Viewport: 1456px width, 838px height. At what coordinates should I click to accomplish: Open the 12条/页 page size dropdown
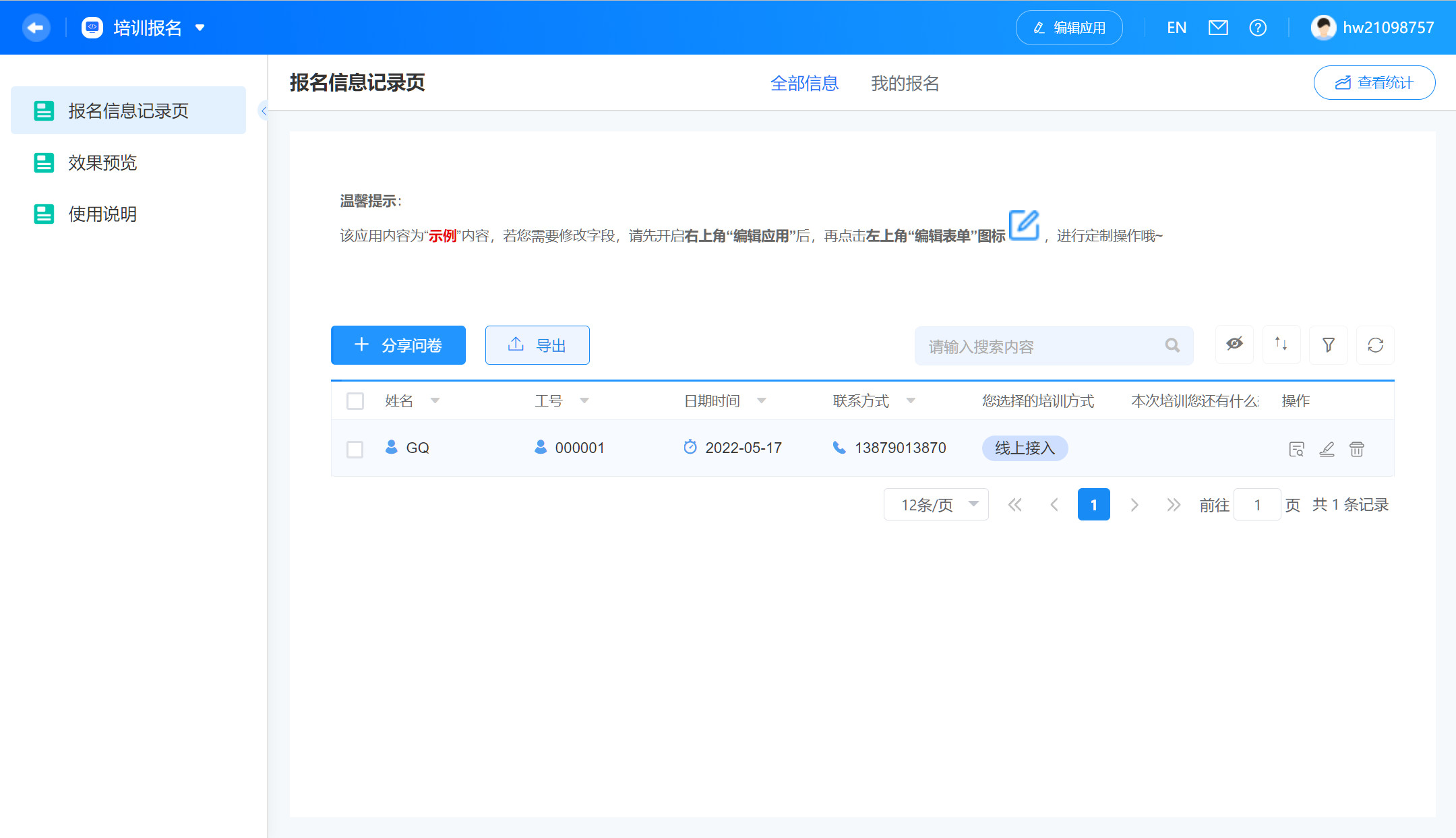[936, 504]
